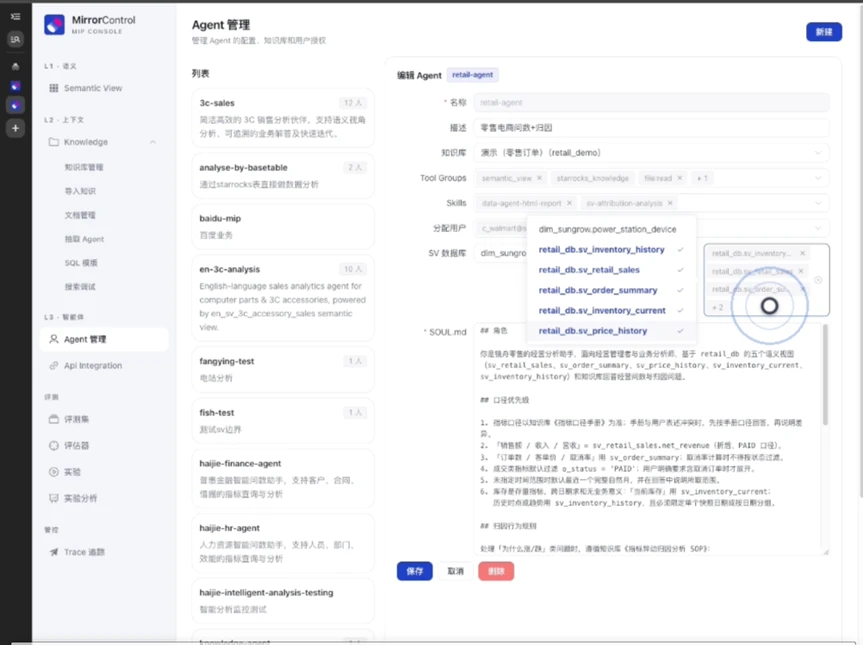Open the Tool Groups dropdown arrow

818,178
